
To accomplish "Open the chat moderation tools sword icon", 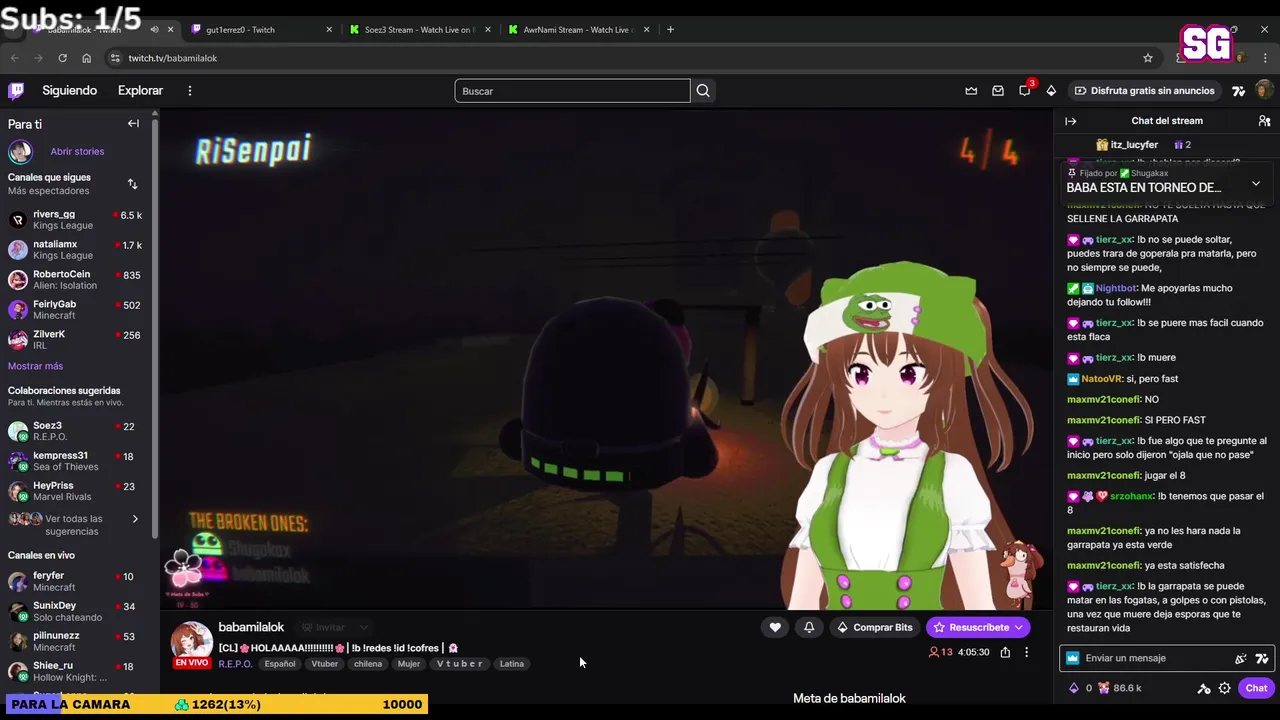I will tap(1204, 688).
